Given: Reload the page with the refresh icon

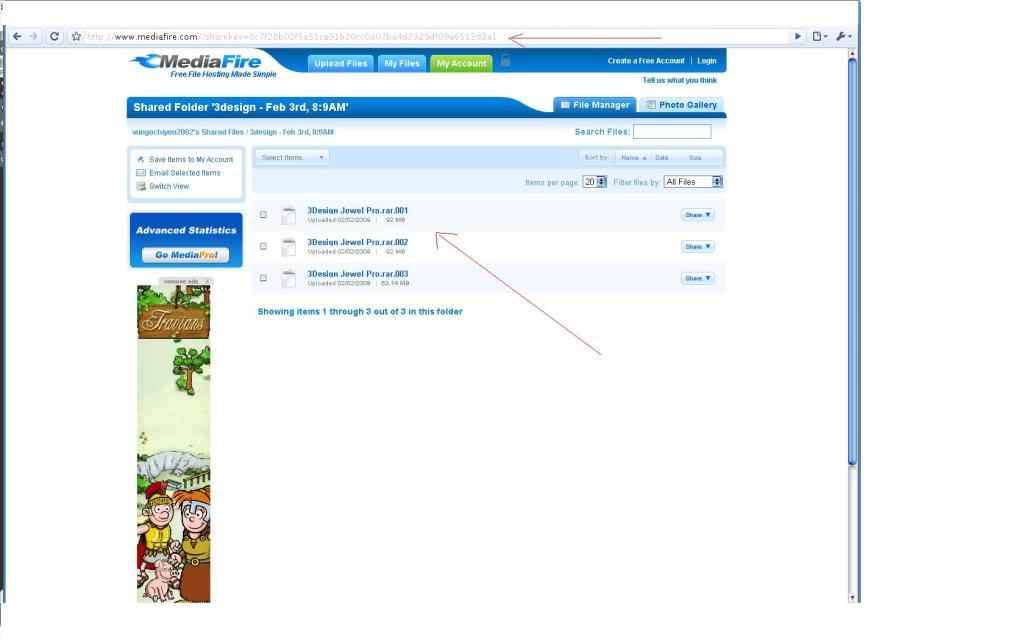Looking at the screenshot, I should (x=55, y=37).
